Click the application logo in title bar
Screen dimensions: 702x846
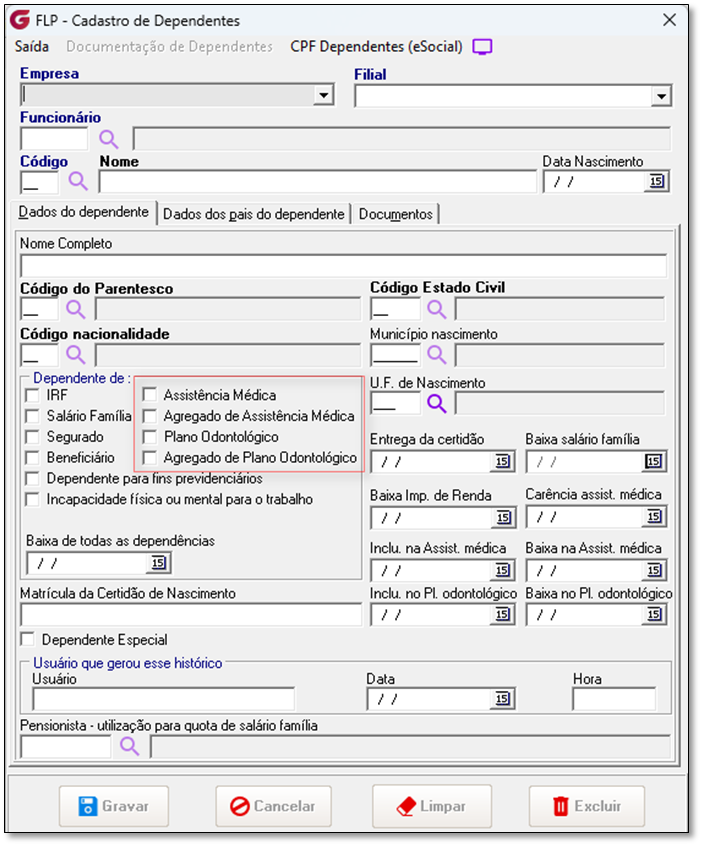[x=20, y=20]
